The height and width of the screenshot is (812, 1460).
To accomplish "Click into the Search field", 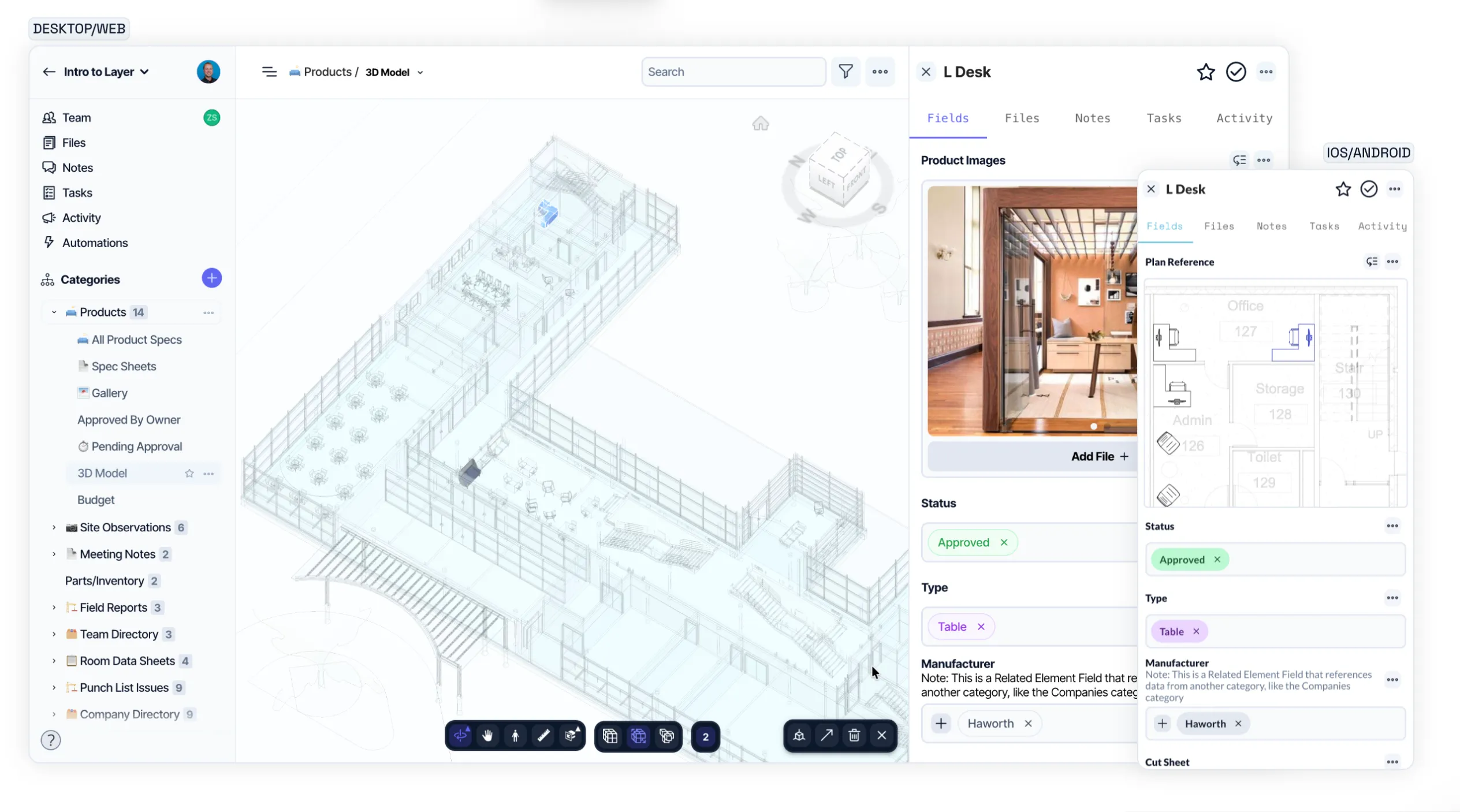I will 732,72.
